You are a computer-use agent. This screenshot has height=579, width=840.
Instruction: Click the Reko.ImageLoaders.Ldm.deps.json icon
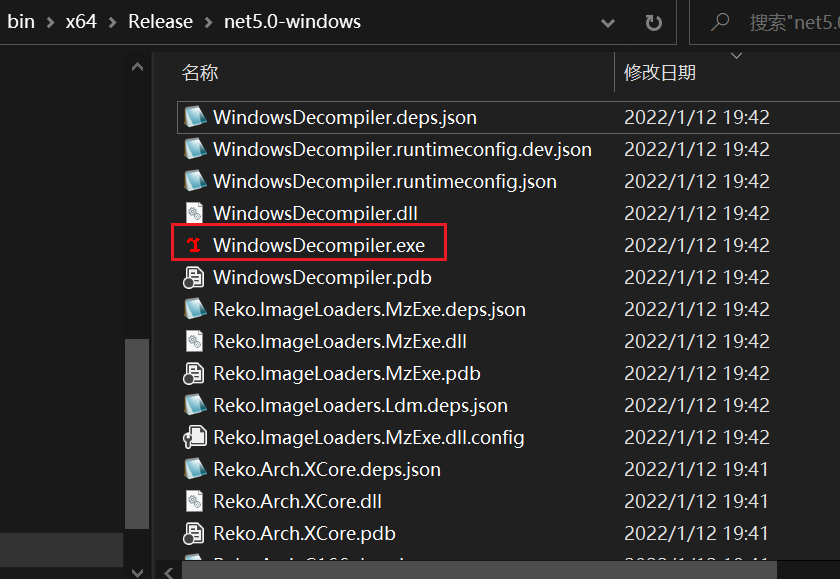click(194, 405)
